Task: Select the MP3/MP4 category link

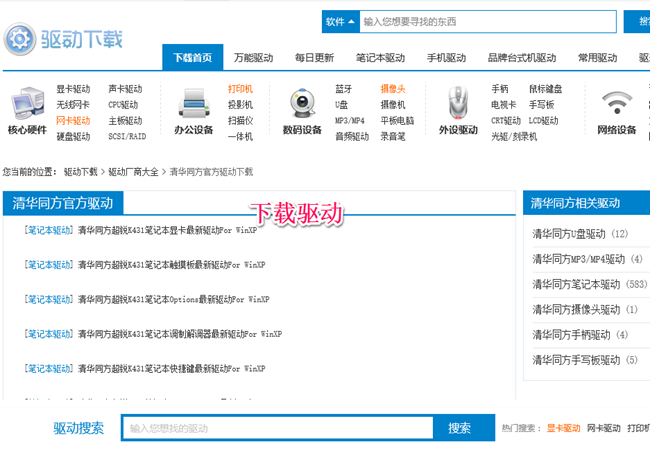Action: [x=350, y=121]
